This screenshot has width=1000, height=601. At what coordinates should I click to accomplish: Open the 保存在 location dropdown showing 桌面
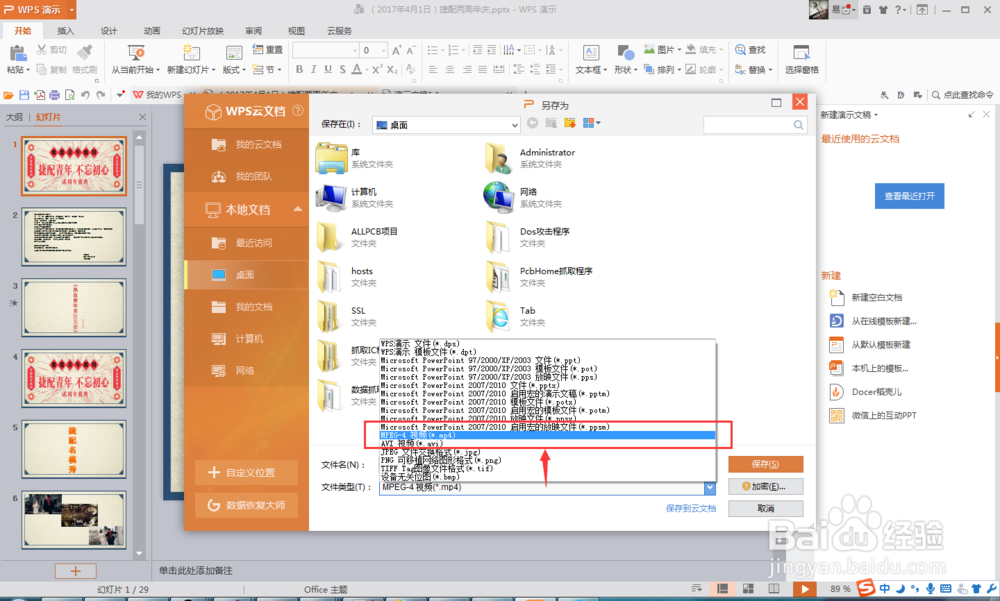446,125
